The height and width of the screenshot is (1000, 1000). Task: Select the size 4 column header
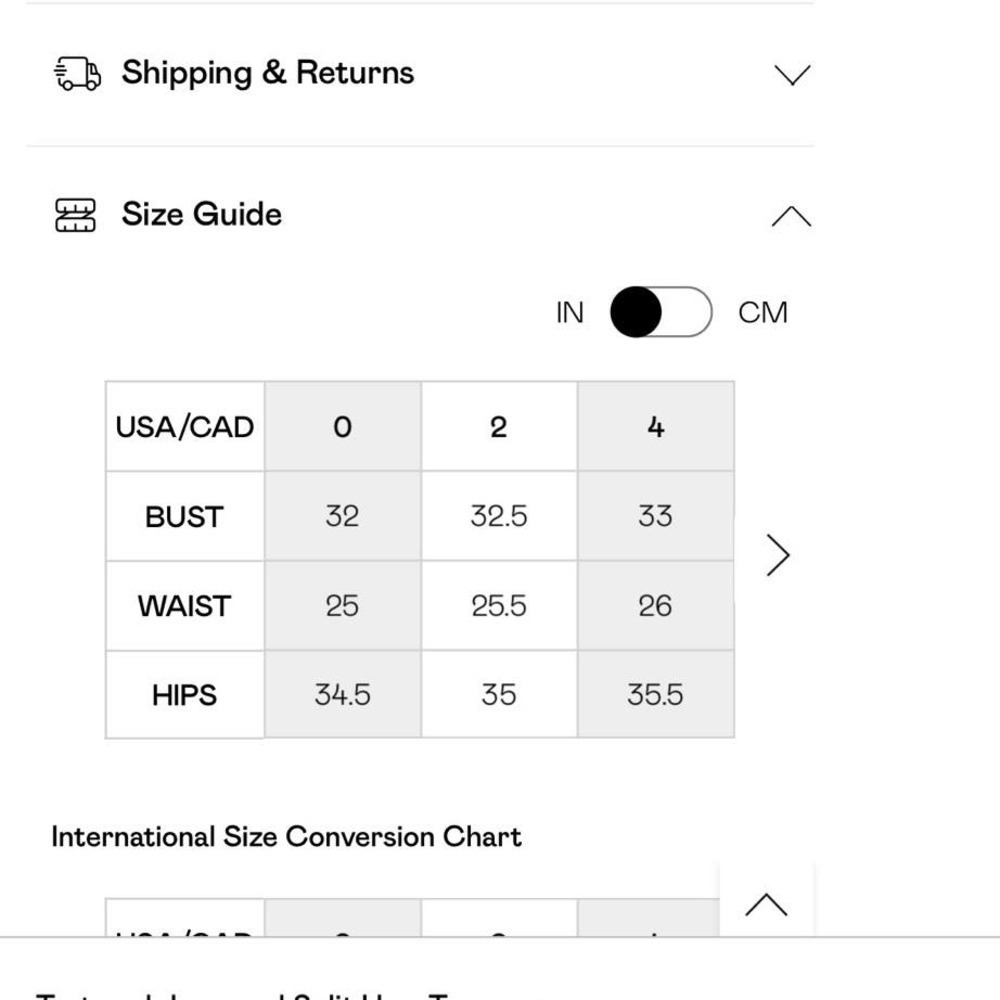tap(655, 427)
